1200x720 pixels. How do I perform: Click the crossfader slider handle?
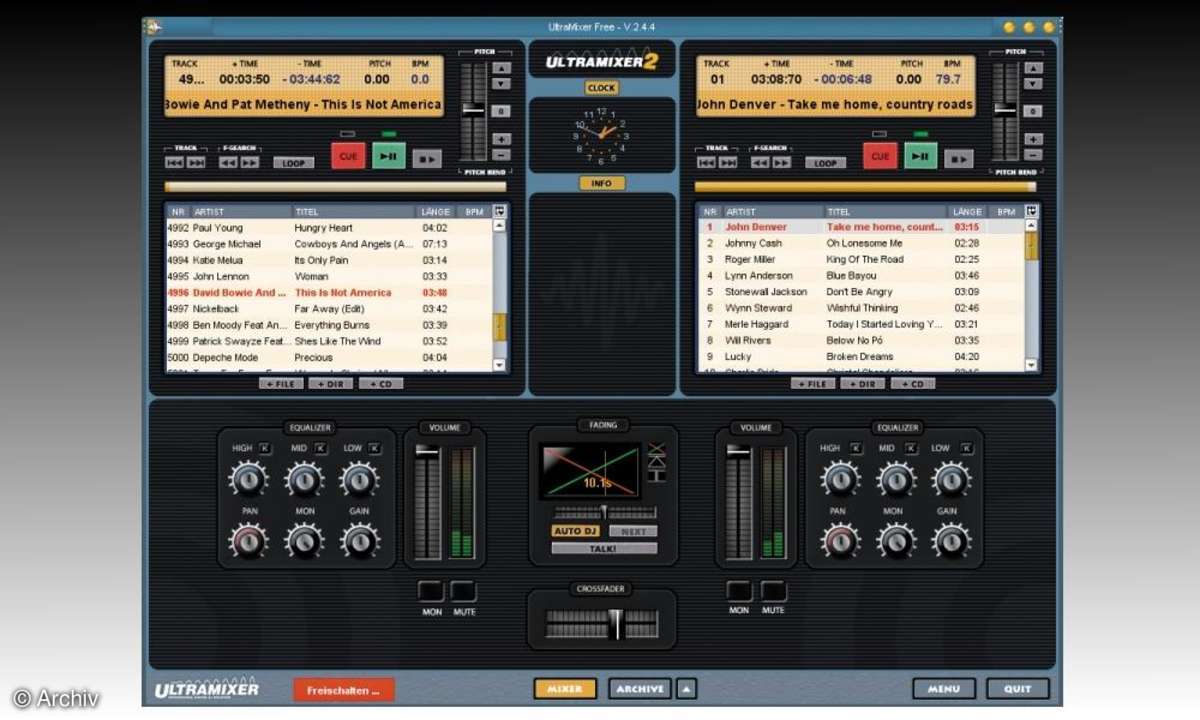(x=617, y=623)
